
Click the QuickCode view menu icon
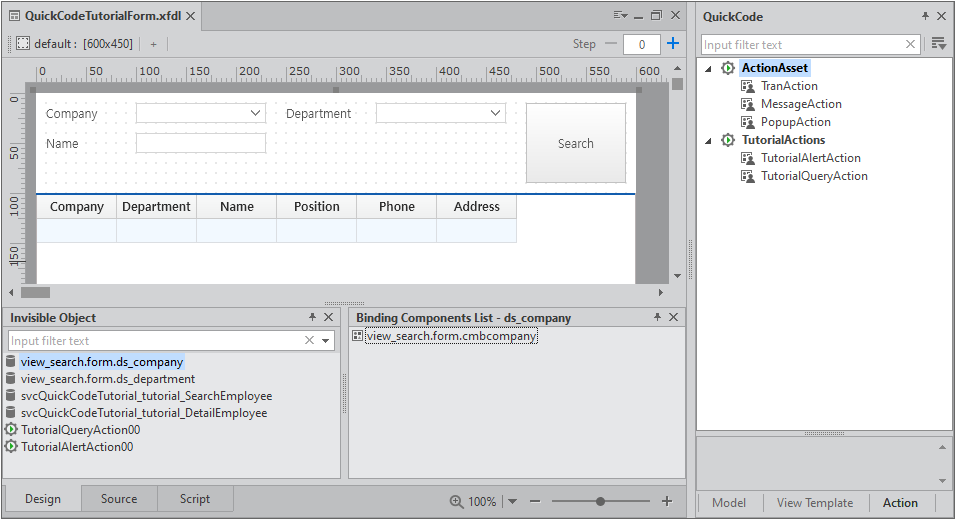(x=938, y=44)
